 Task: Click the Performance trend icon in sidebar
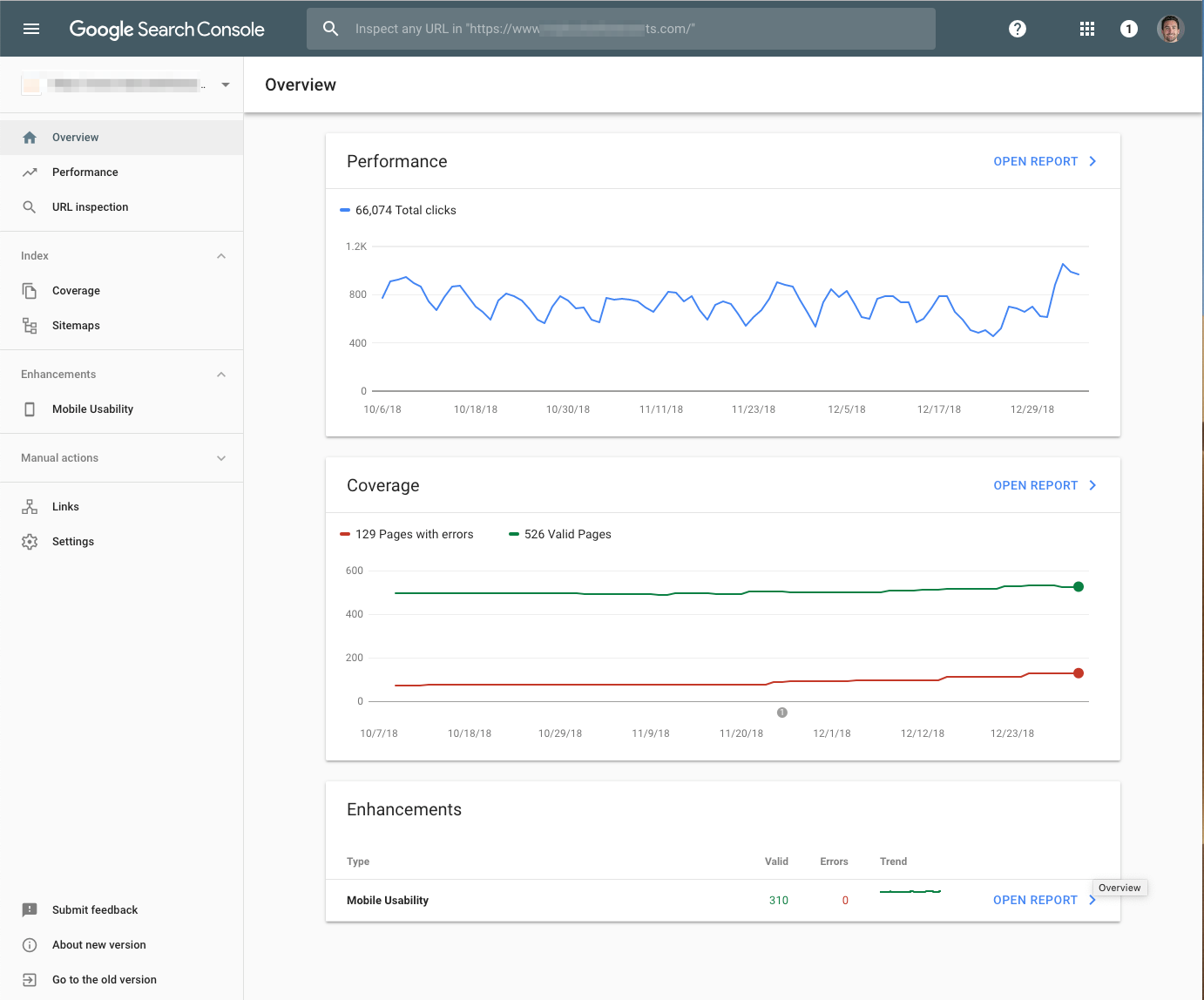click(x=30, y=172)
